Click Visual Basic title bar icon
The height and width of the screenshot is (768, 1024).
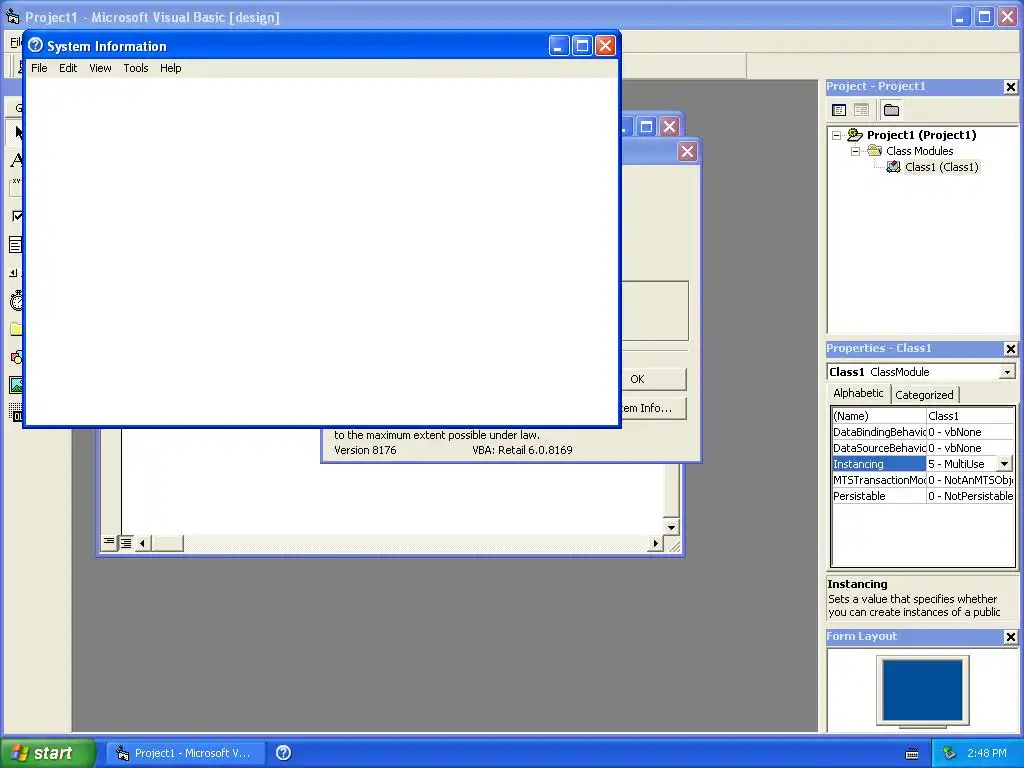point(12,17)
